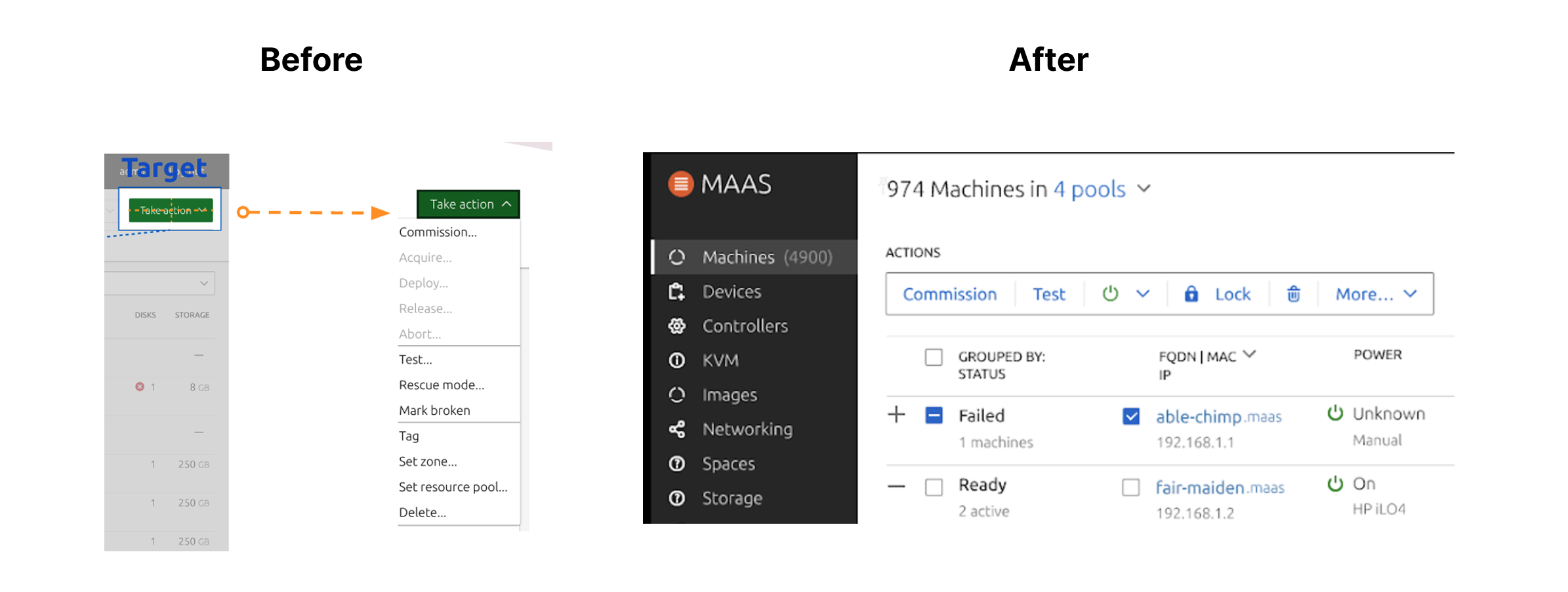Screen dimensions: 1568x592
Task: Open the 4 pools dropdown chevron
Action: pyautogui.click(x=1144, y=188)
